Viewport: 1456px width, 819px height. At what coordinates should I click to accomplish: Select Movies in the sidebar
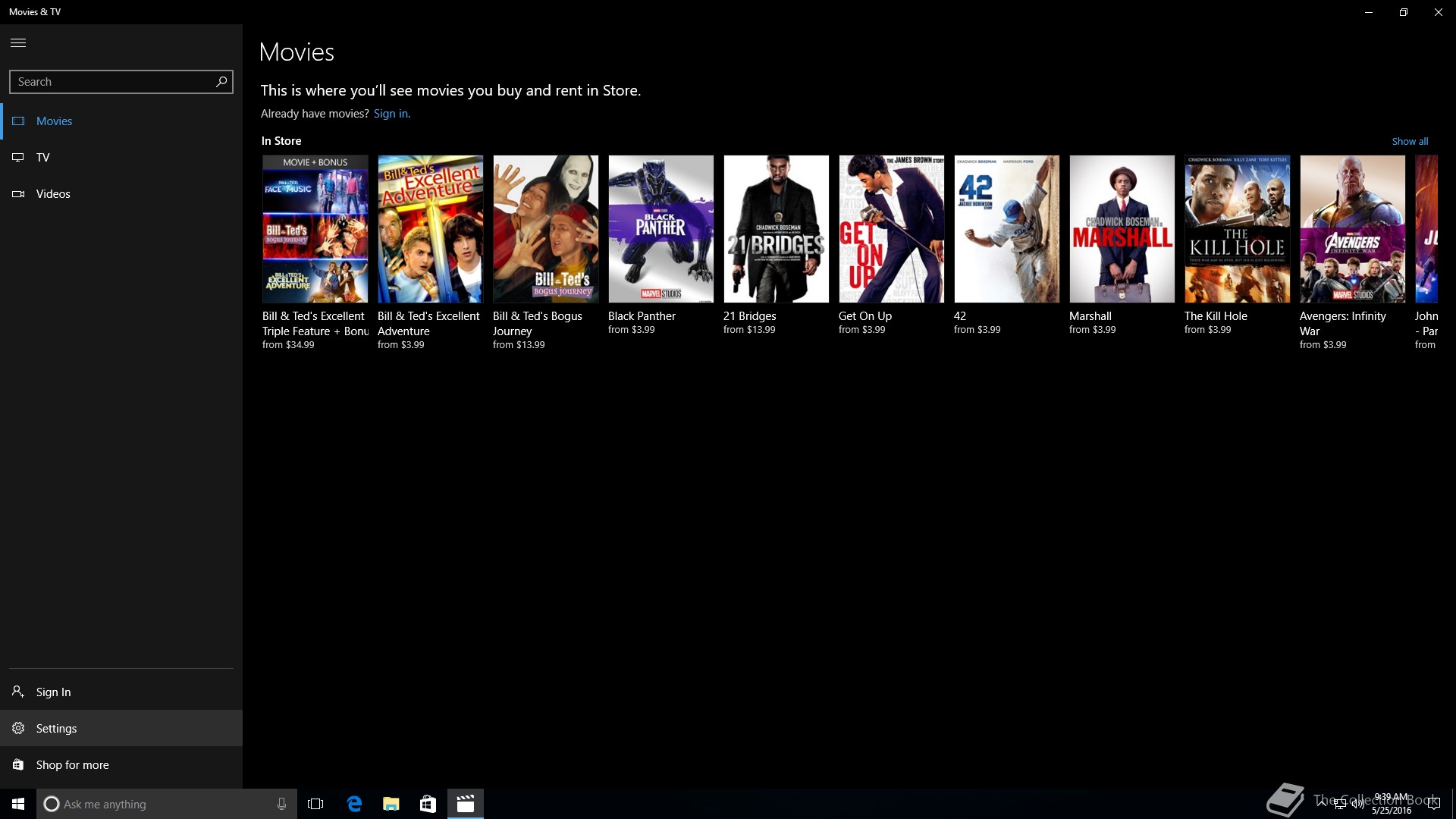point(121,121)
